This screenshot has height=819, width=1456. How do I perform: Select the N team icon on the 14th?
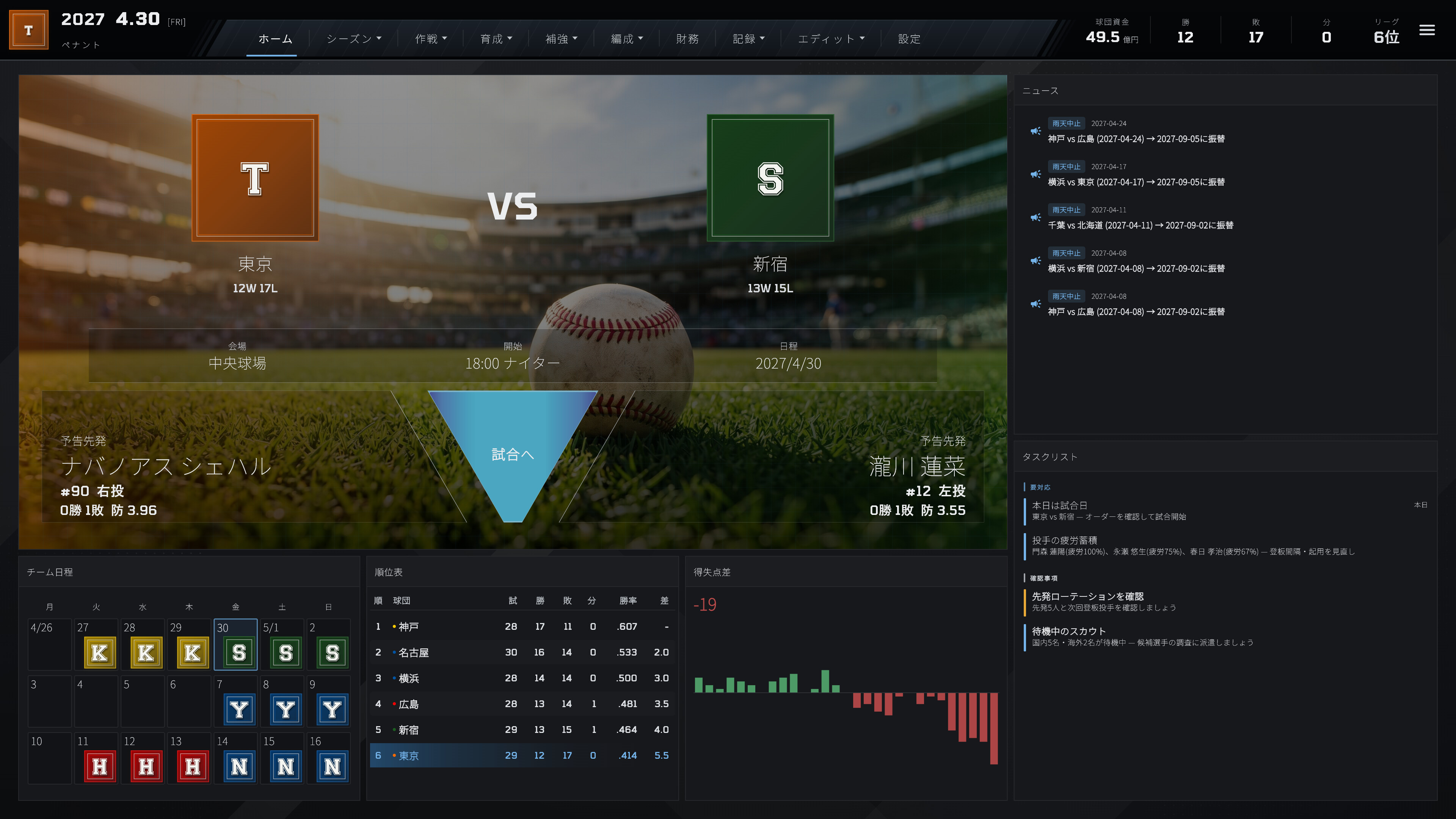coord(239,766)
